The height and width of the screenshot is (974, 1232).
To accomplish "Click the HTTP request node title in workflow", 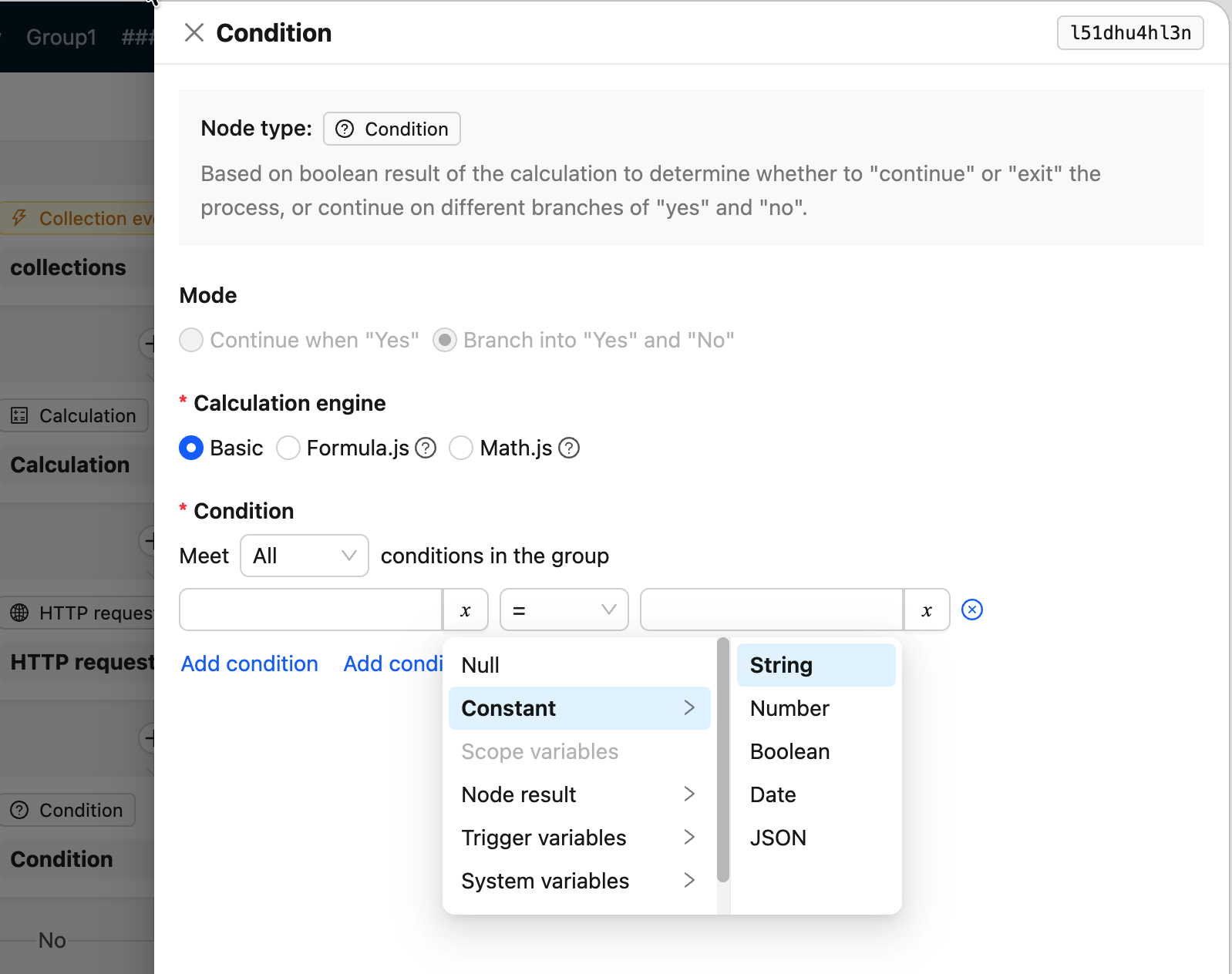I will [x=82, y=662].
